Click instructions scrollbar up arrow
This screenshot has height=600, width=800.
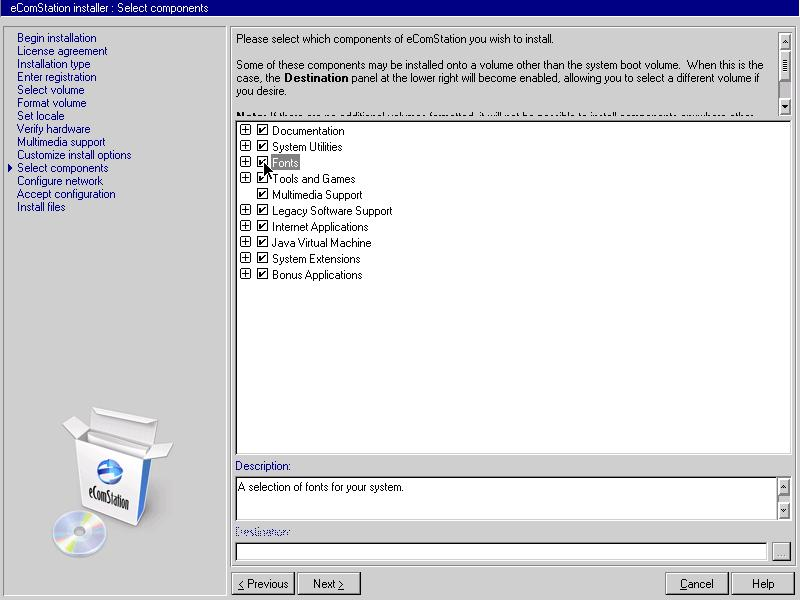pyautogui.click(x=785, y=40)
